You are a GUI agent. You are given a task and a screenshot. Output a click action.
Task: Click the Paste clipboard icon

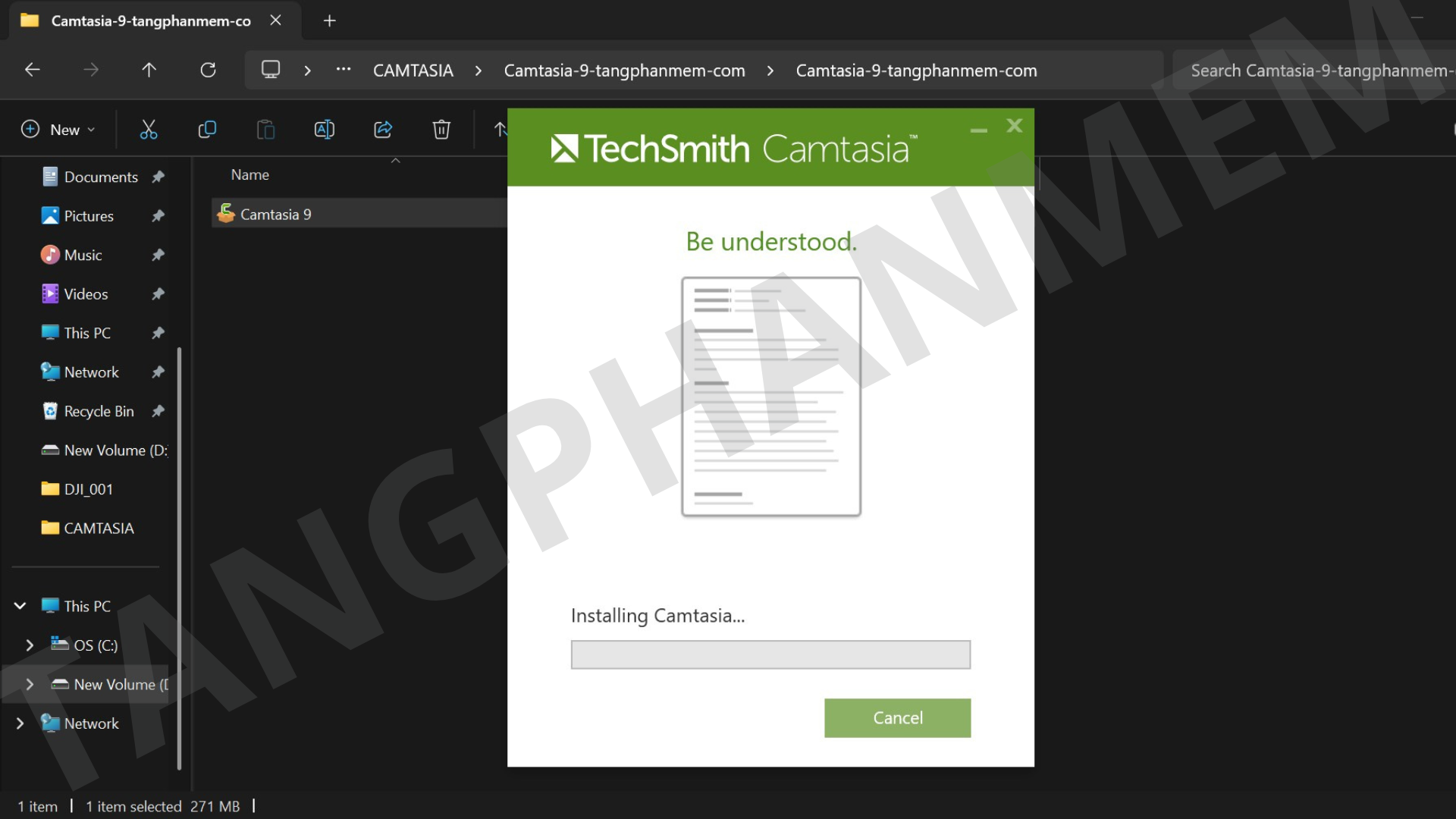click(x=265, y=130)
